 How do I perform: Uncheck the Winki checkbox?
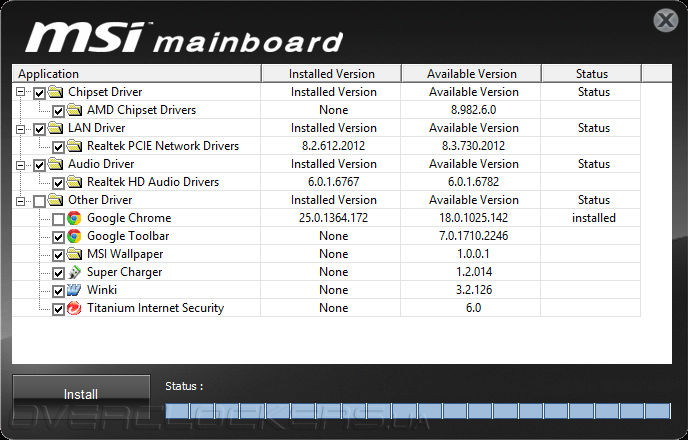pyautogui.click(x=58, y=291)
